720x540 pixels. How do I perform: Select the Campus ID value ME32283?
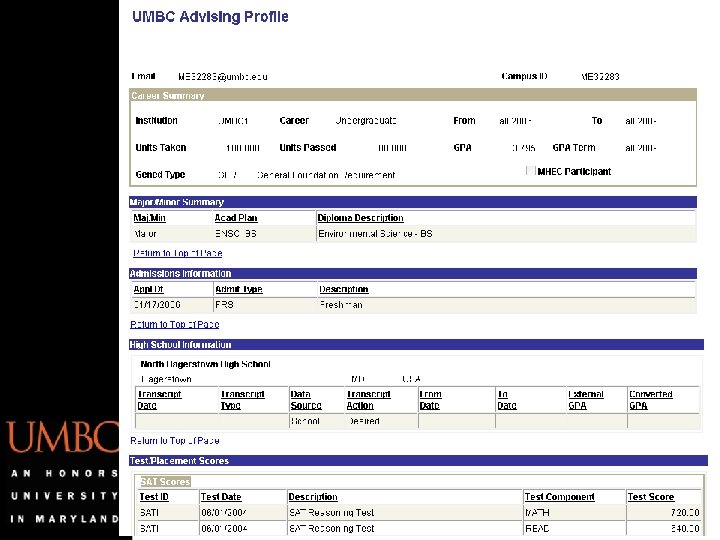600,77
